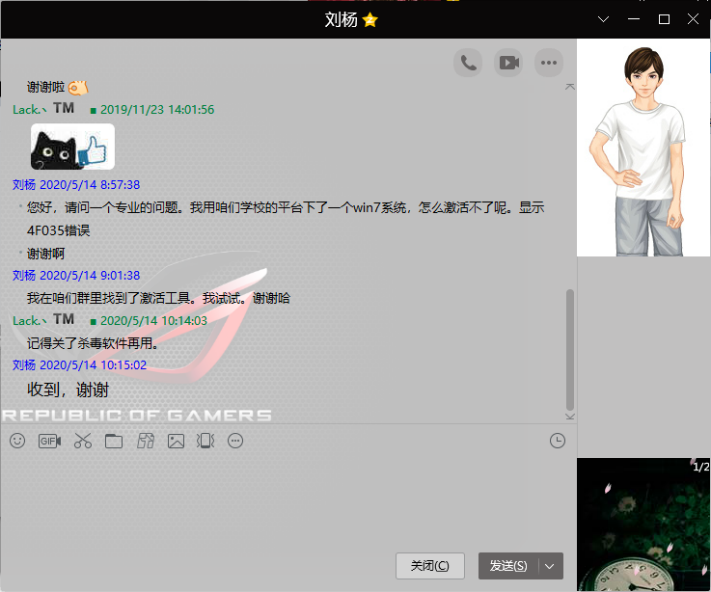This screenshot has height=592, width=711.
Task: Expand the send button dropdown arrow
Action: point(551,566)
